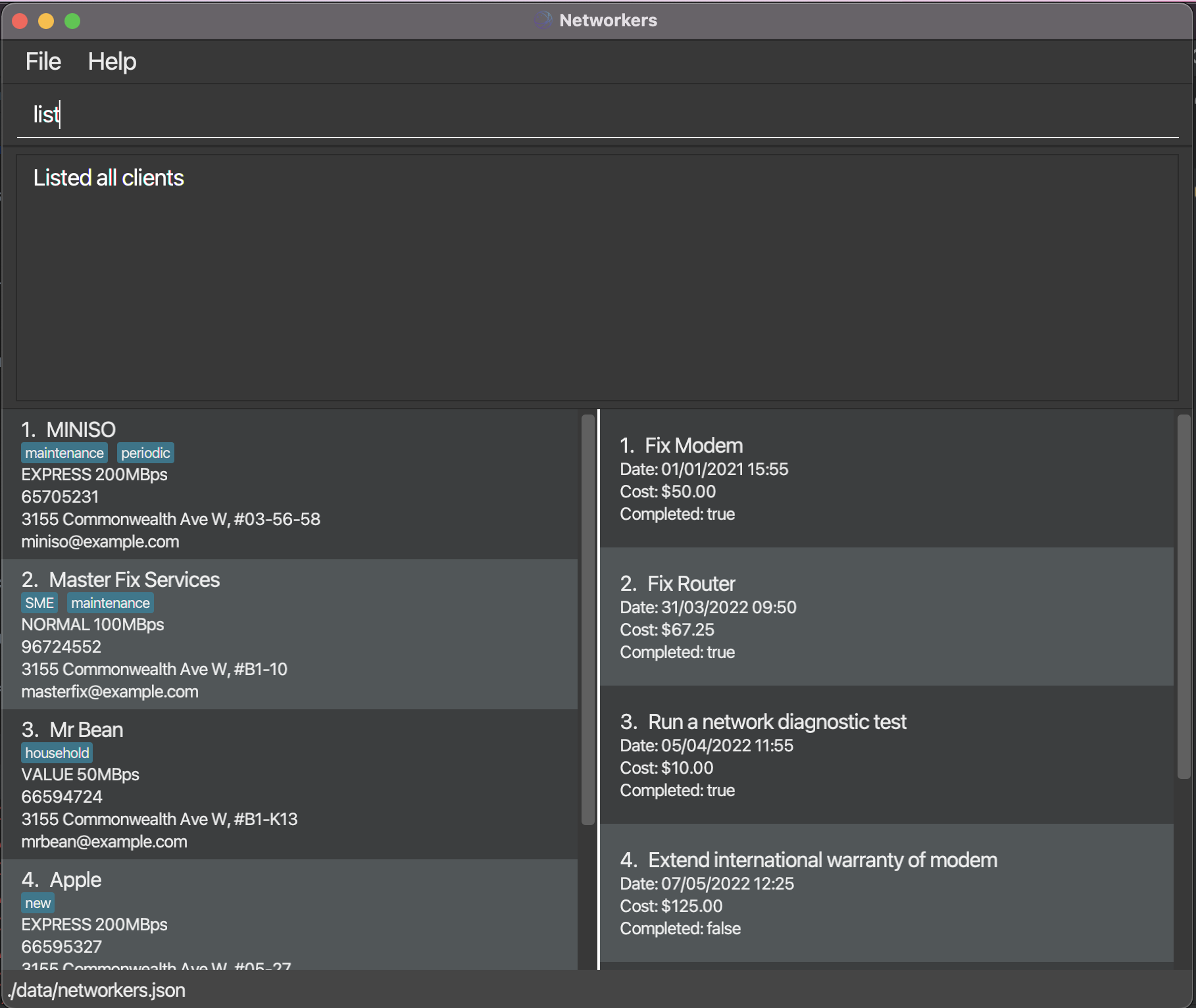Select the Apple client name

click(76, 880)
